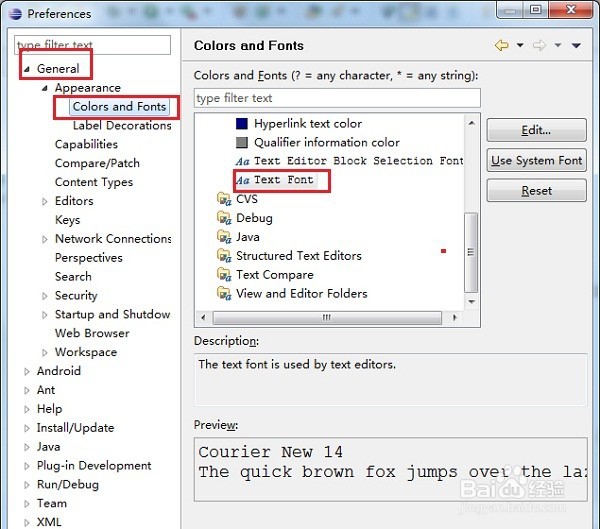Expand the Team preferences node
Screen dimensions: 600x529
pyautogui.click(x=27, y=504)
